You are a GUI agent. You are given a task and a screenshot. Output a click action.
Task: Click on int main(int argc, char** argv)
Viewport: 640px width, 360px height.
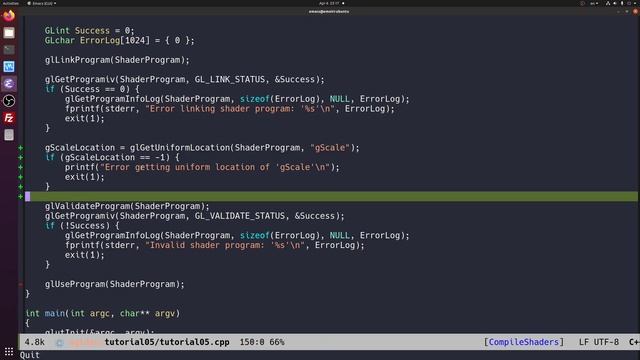tap(102, 313)
